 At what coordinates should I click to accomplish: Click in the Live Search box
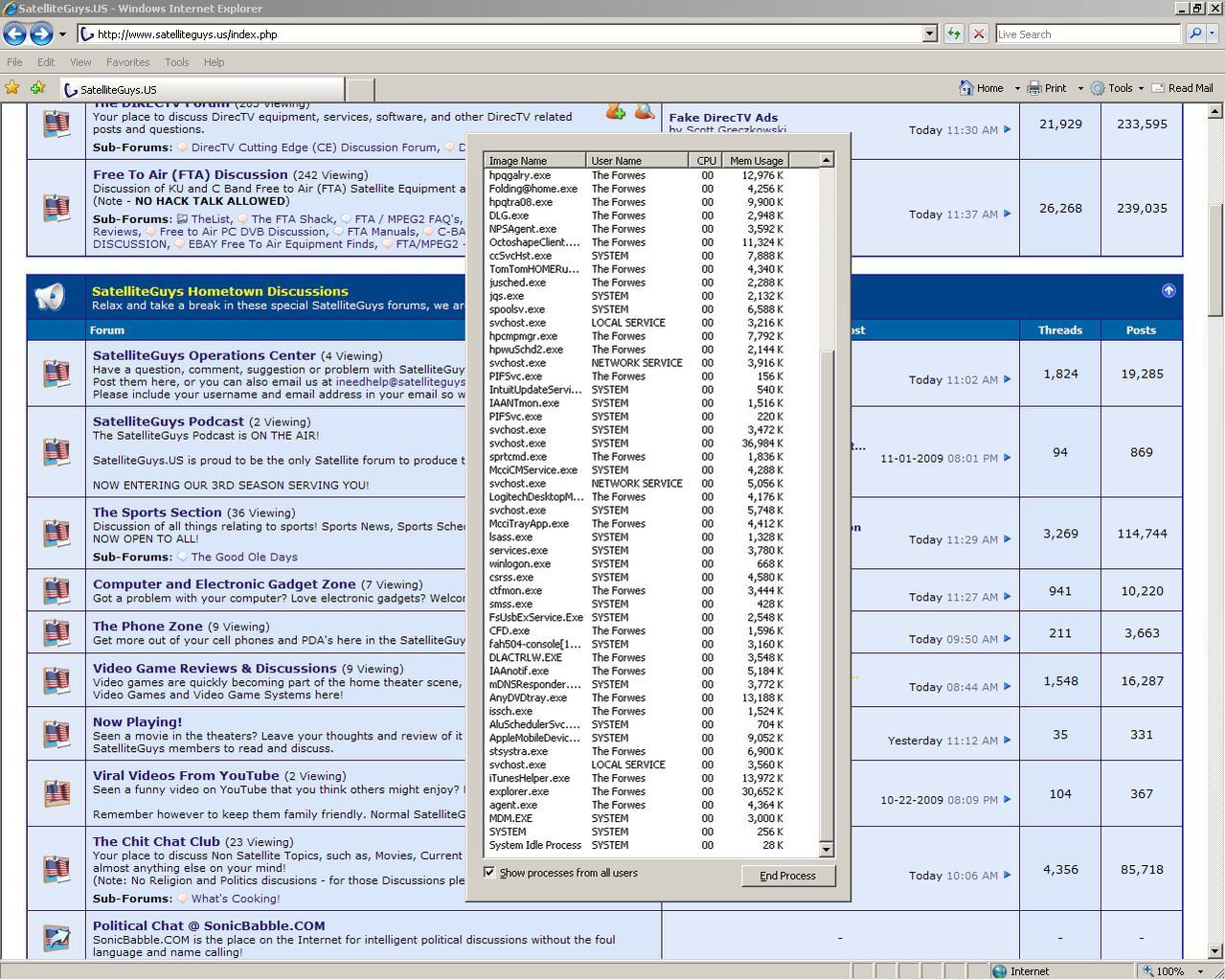[1087, 34]
